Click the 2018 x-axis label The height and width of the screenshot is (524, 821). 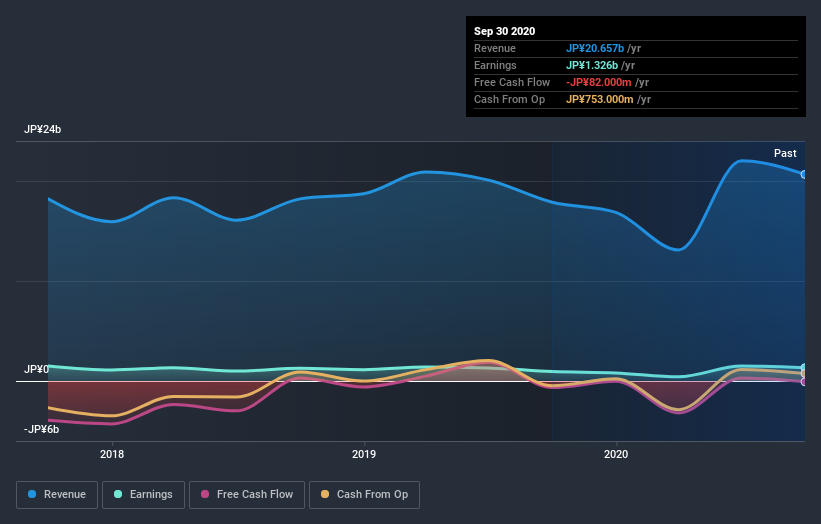point(112,454)
